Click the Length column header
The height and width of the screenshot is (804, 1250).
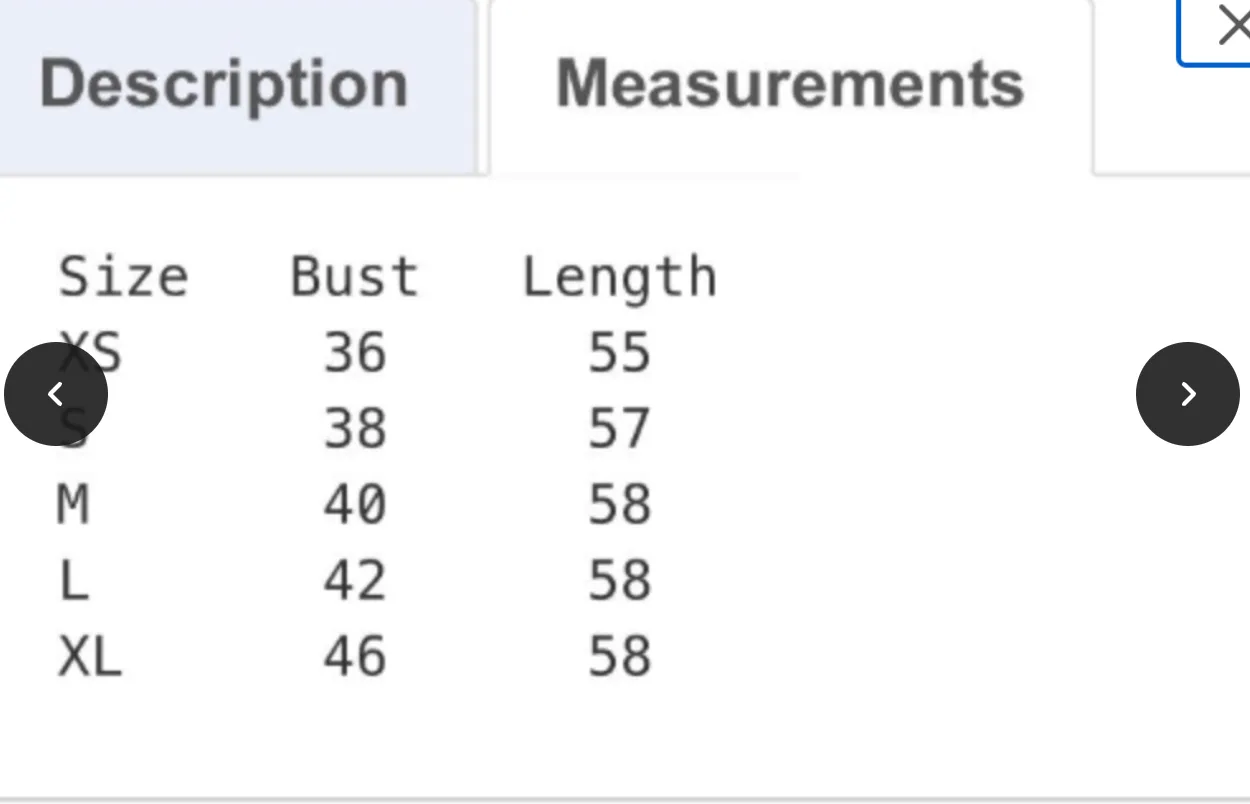[x=620, y=279]
